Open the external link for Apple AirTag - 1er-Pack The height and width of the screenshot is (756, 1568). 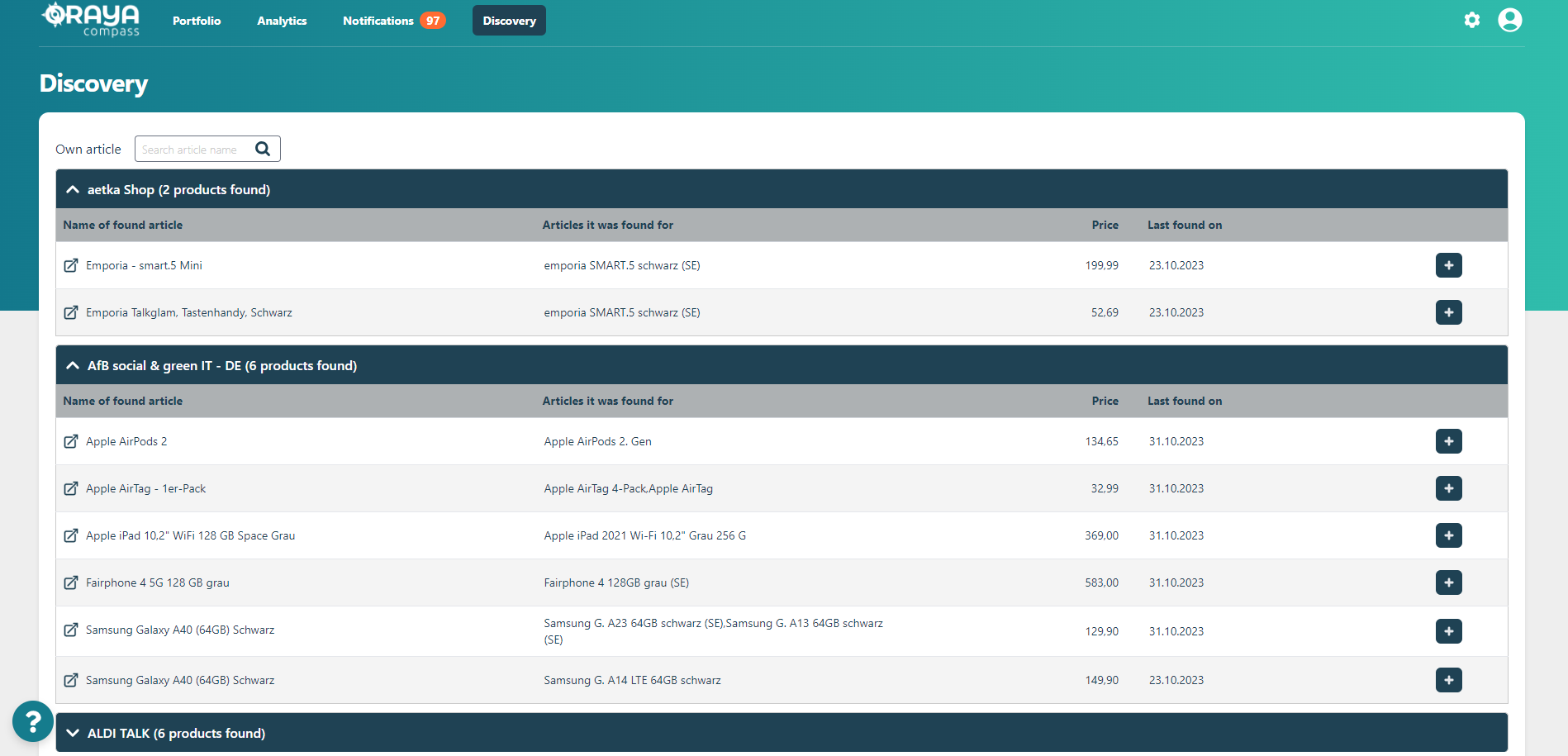(71, 488)
